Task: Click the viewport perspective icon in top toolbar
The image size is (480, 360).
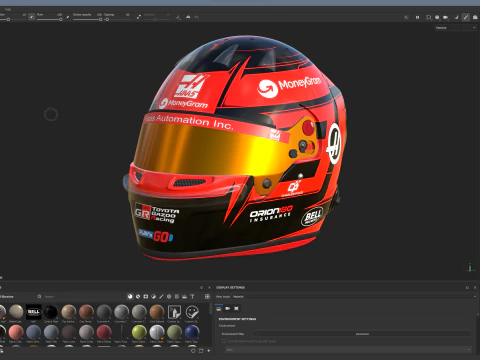Action: tap(428, 17)
